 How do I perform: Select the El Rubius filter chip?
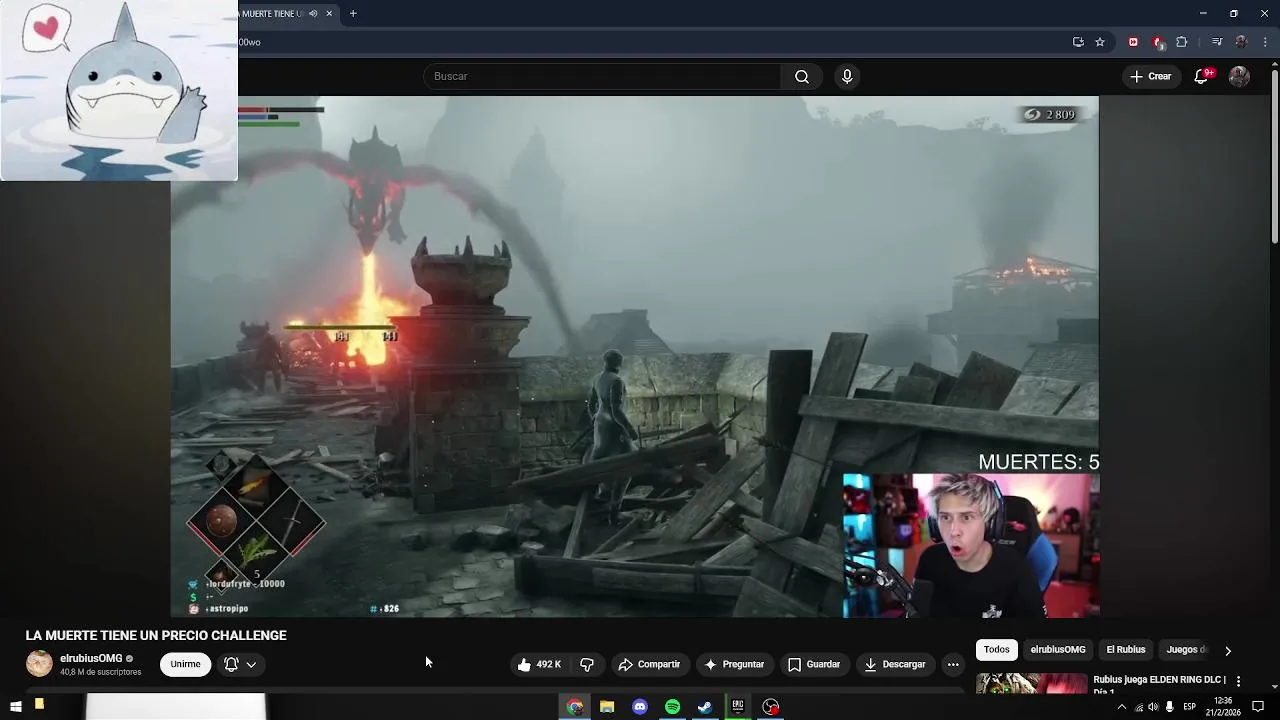[x=1126, y=650]
